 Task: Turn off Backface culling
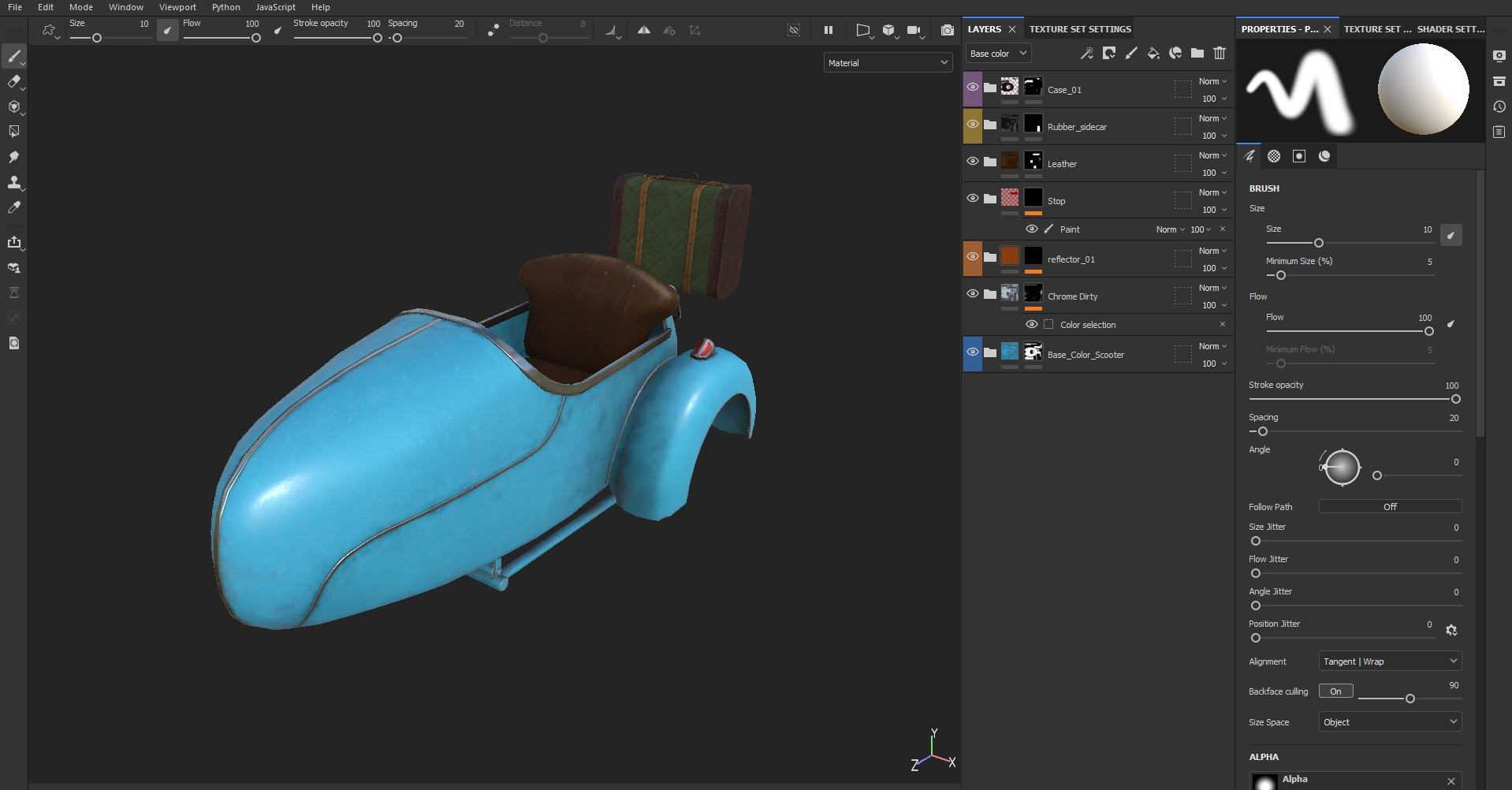coord(1335,691)
